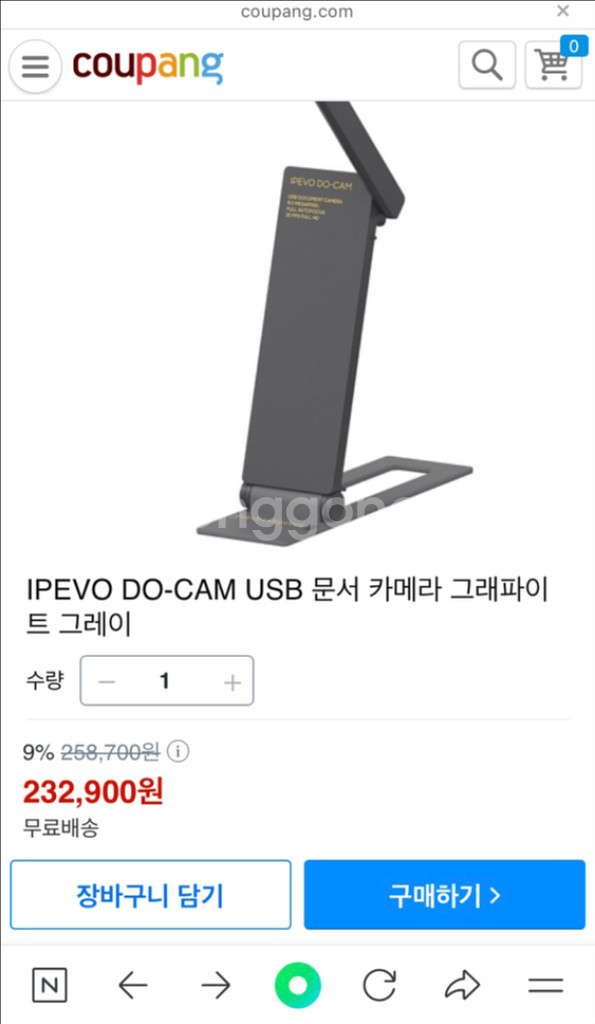
Task: Click the Coupang logo
Action: click(148, 66)
